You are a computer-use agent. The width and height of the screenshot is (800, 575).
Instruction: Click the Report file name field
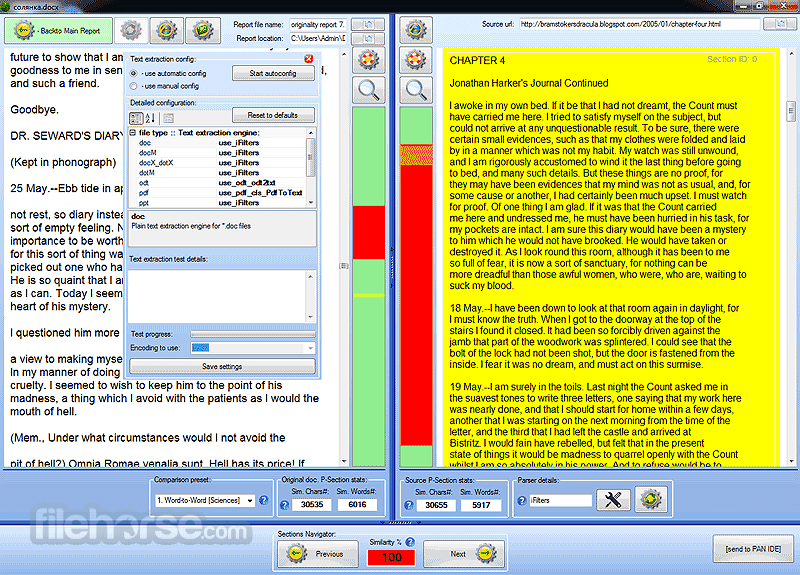(318, 24)
